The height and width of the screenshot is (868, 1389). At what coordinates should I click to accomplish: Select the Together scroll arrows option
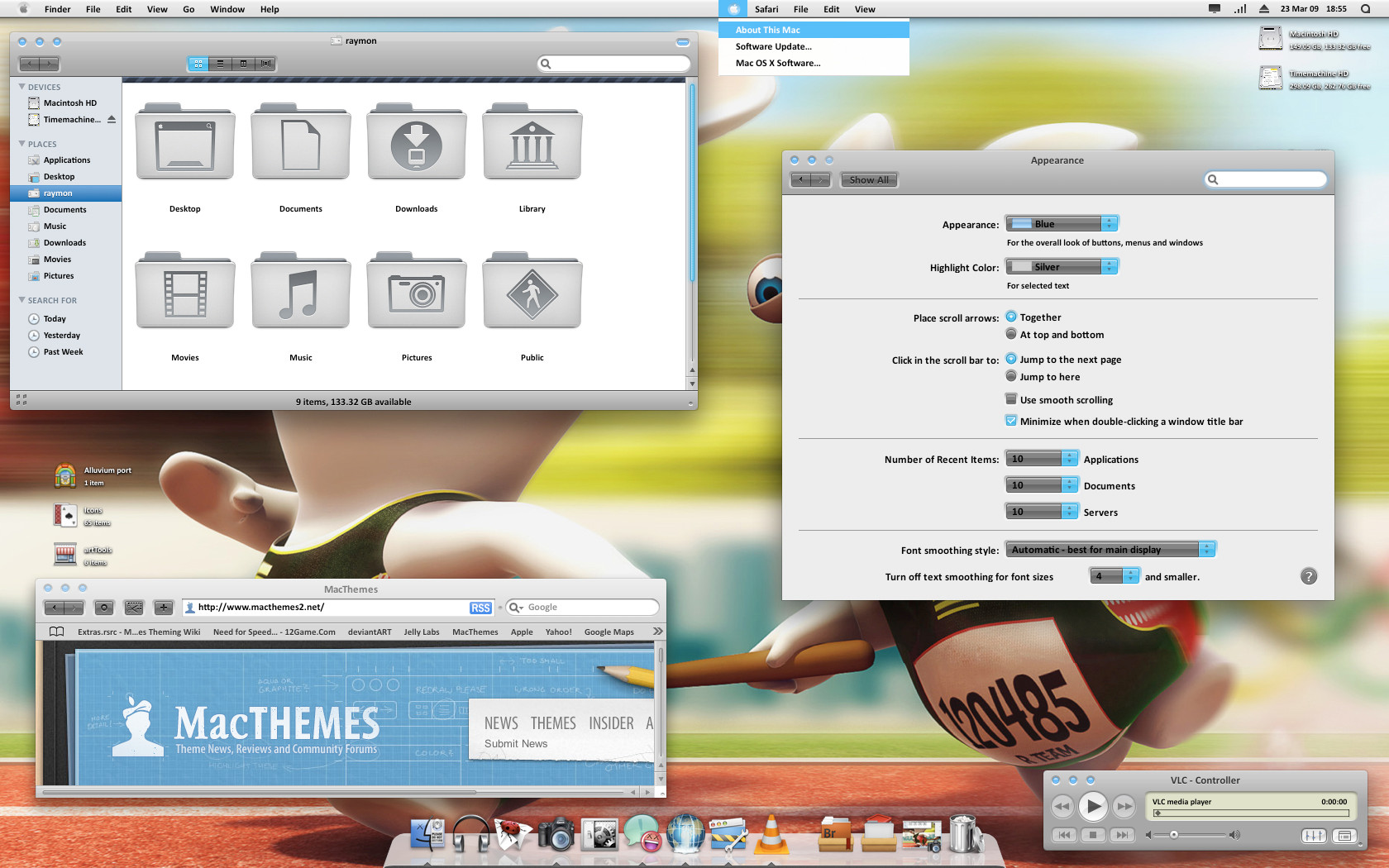pos(1011,317)
